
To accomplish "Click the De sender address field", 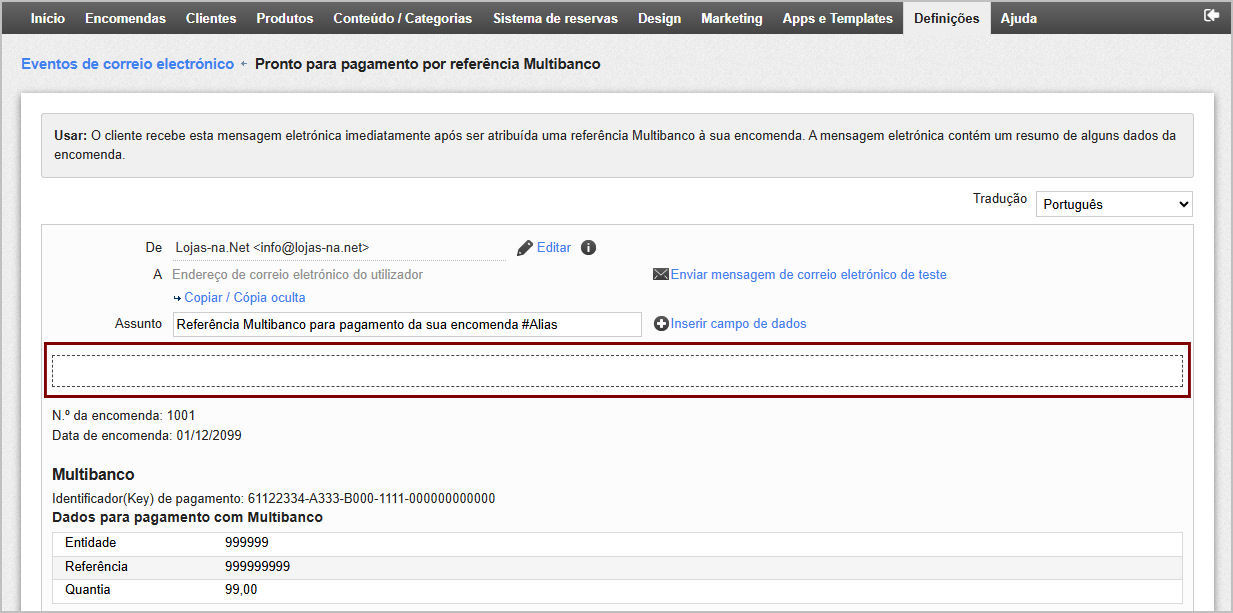I will pyautogui.click(x=339, y=248).
